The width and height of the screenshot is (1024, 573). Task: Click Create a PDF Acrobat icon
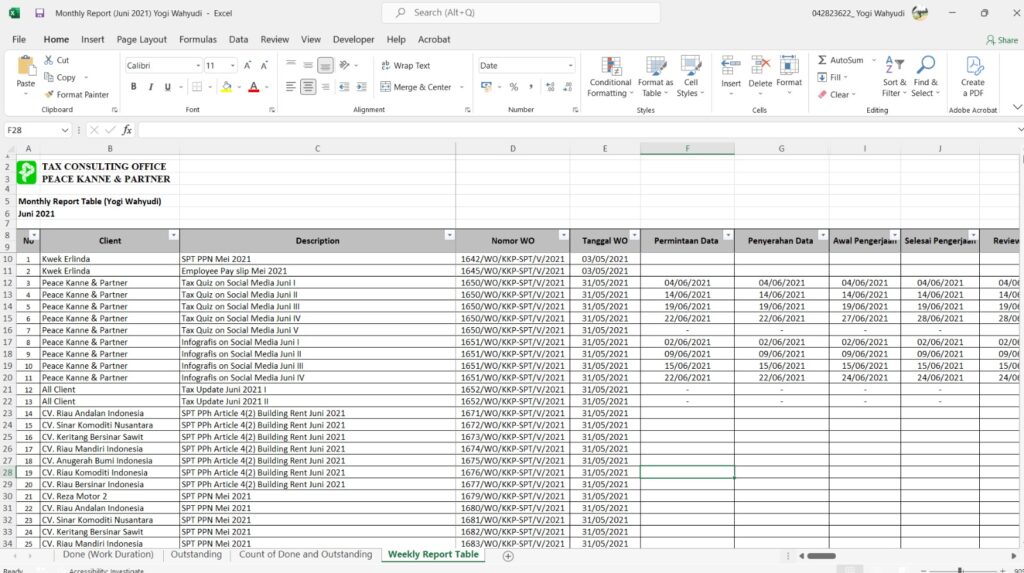point(973,76)
